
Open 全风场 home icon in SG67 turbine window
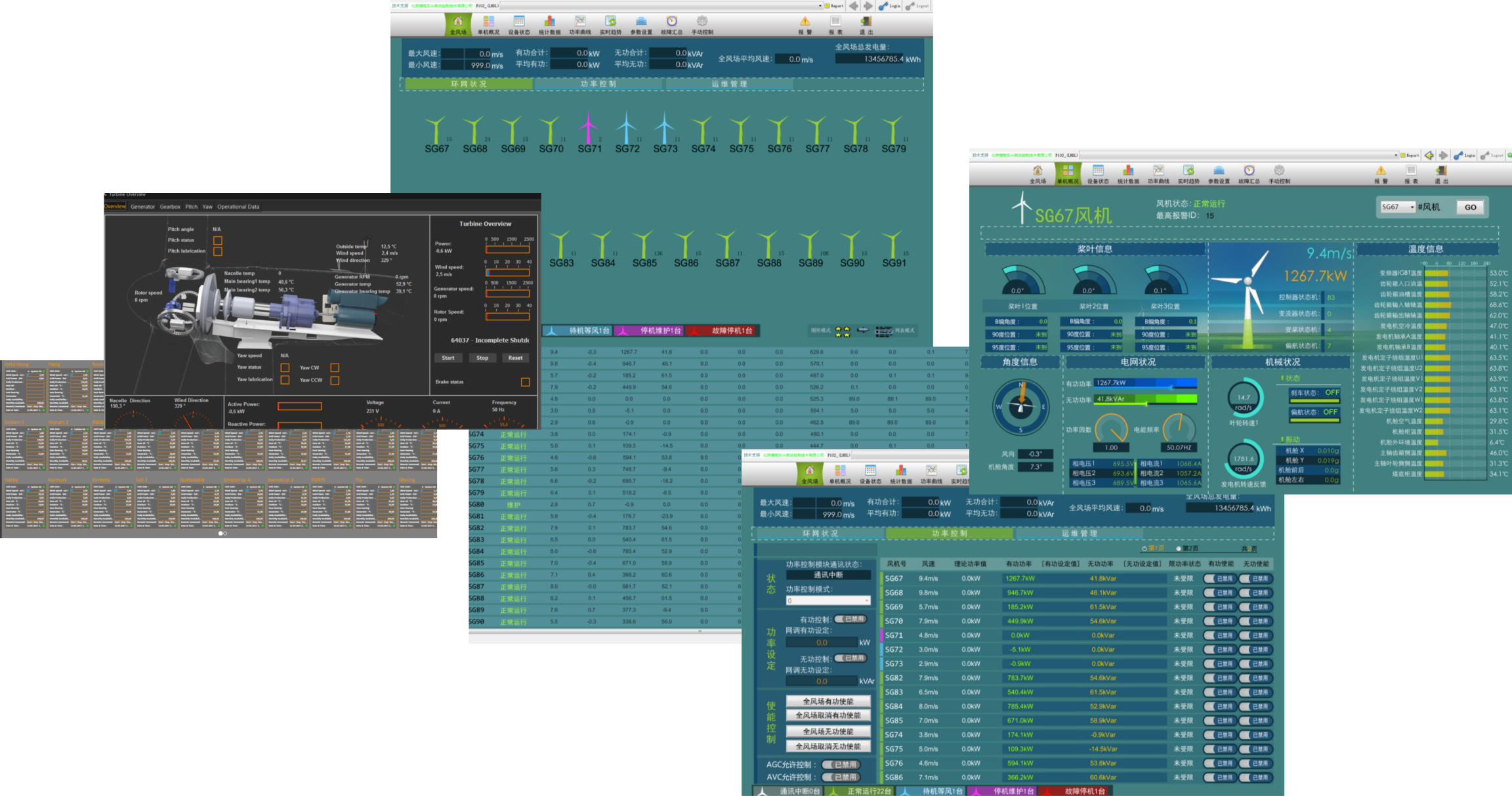(1038, 174)
